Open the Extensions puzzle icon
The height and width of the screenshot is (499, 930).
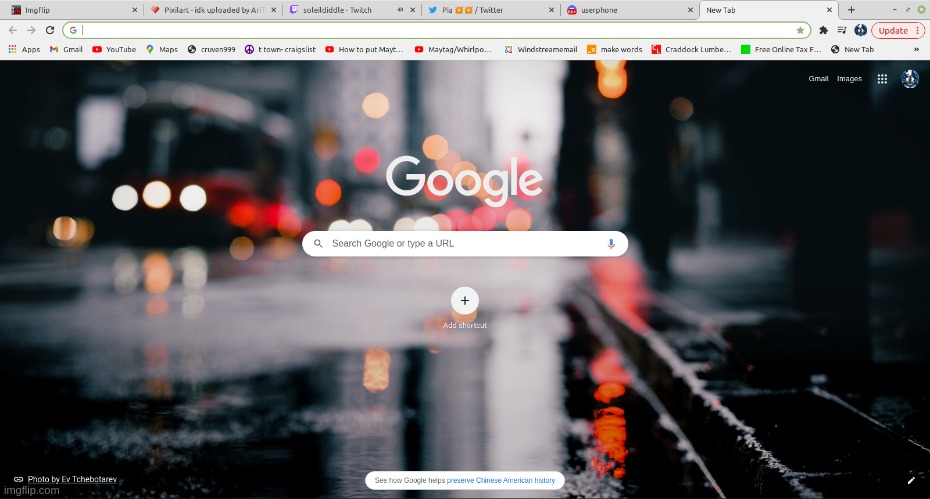[x=823, y=30]
